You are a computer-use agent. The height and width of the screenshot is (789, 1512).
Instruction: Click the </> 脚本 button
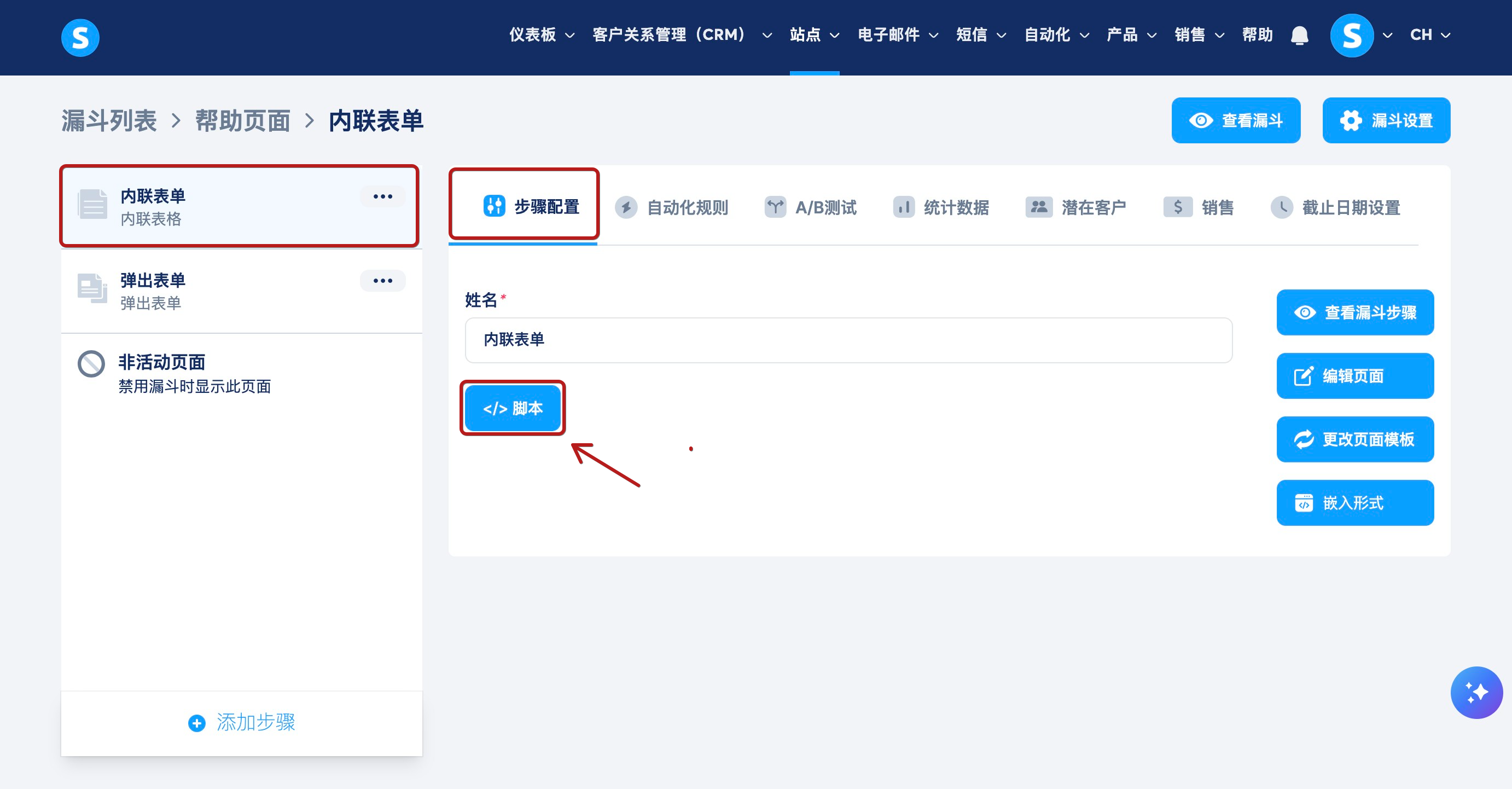tap(513, 408)
